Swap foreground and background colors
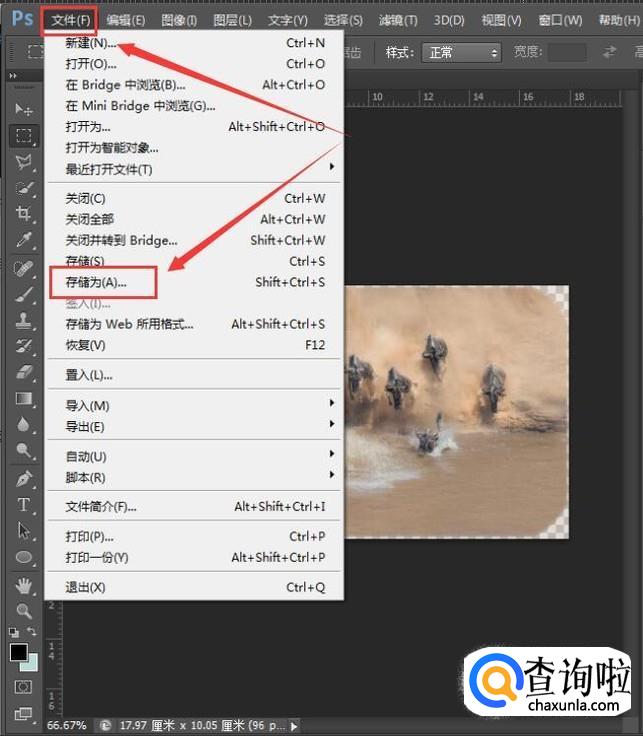Image resolution: width=643 pixels, height=736 pixels. coord(33,632)
